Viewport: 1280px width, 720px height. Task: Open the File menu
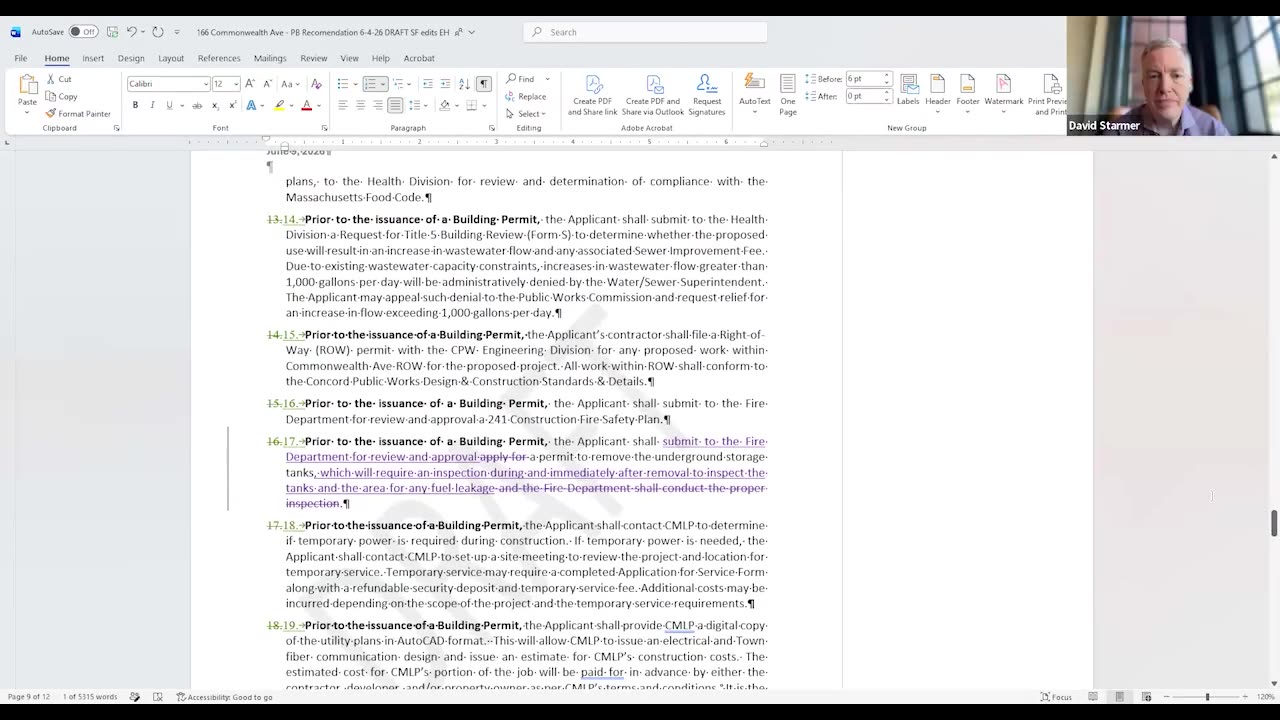(20, 58)
